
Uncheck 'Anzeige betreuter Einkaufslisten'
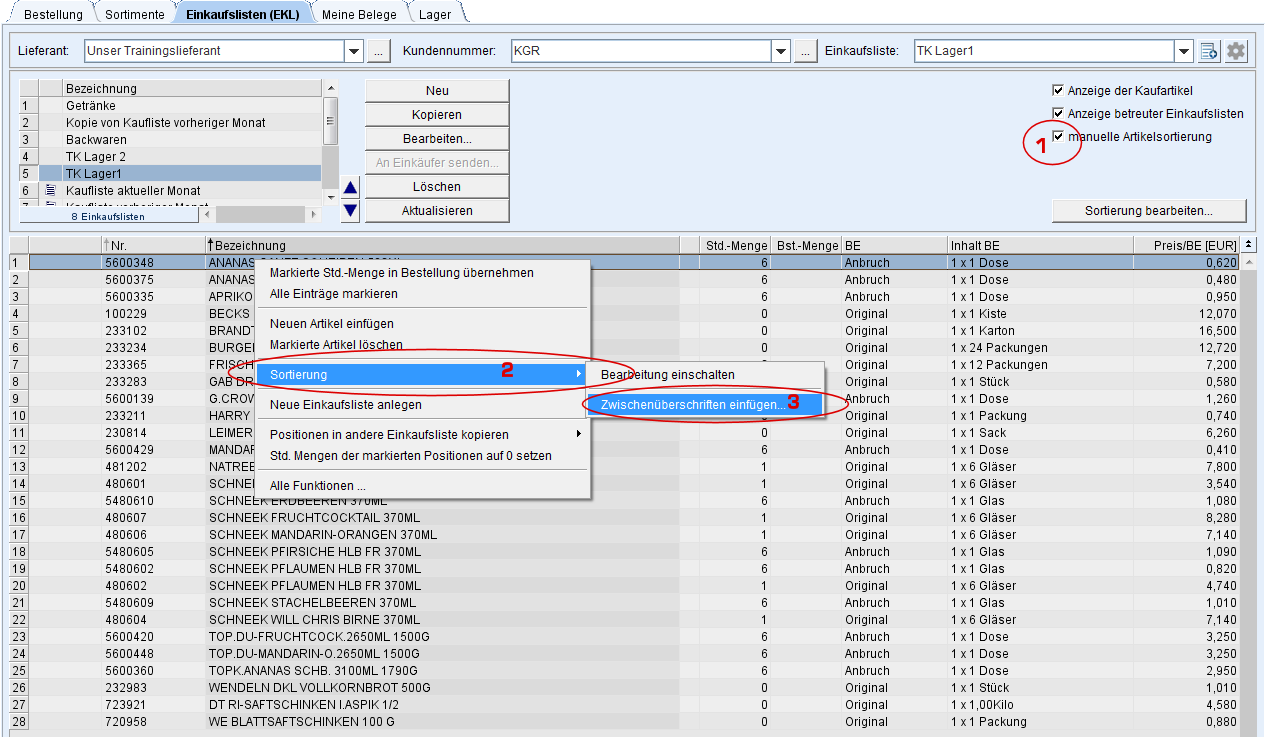[x=1058, y=114]
